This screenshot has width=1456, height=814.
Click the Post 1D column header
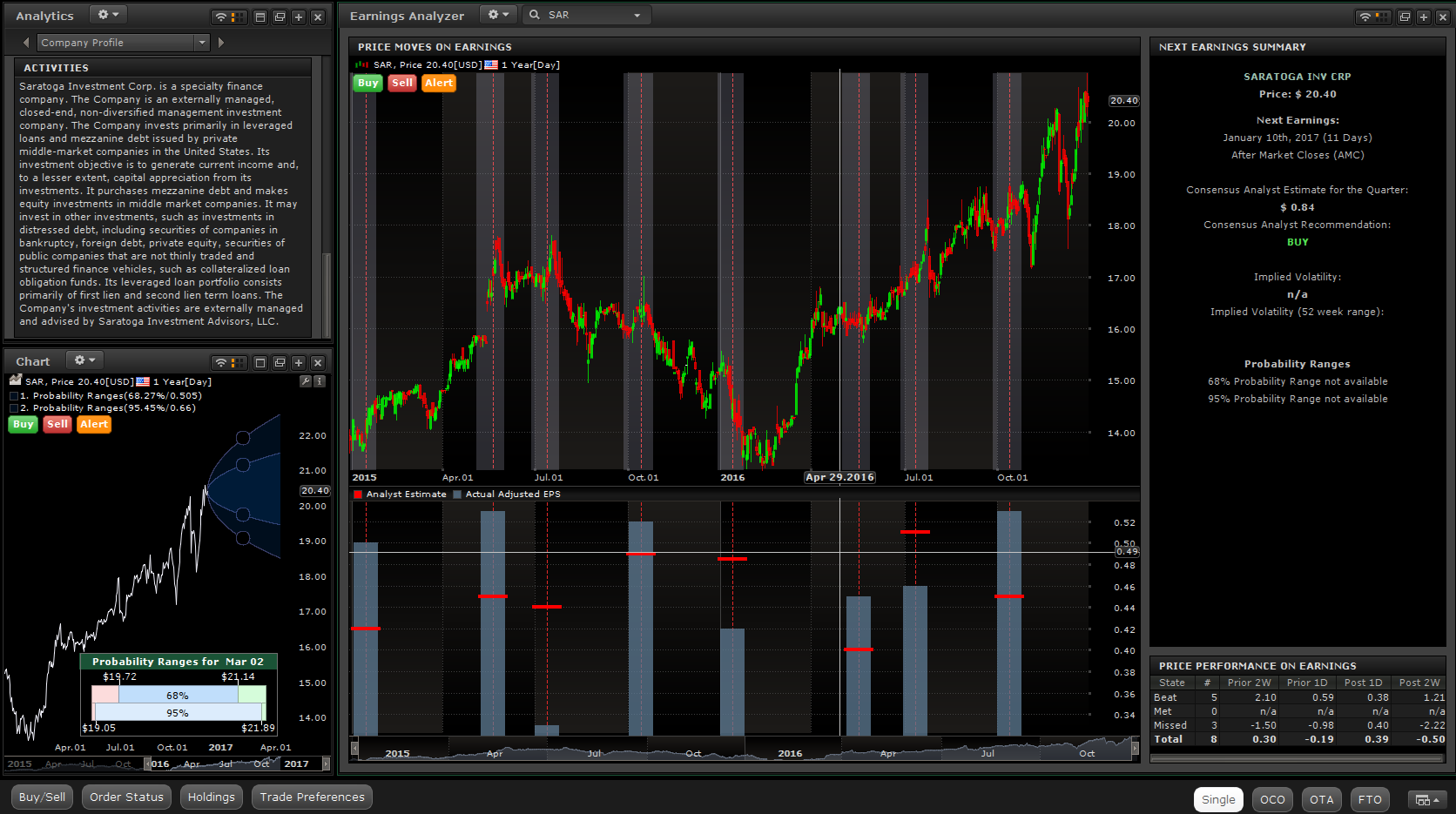click(x=1363, y=683)
